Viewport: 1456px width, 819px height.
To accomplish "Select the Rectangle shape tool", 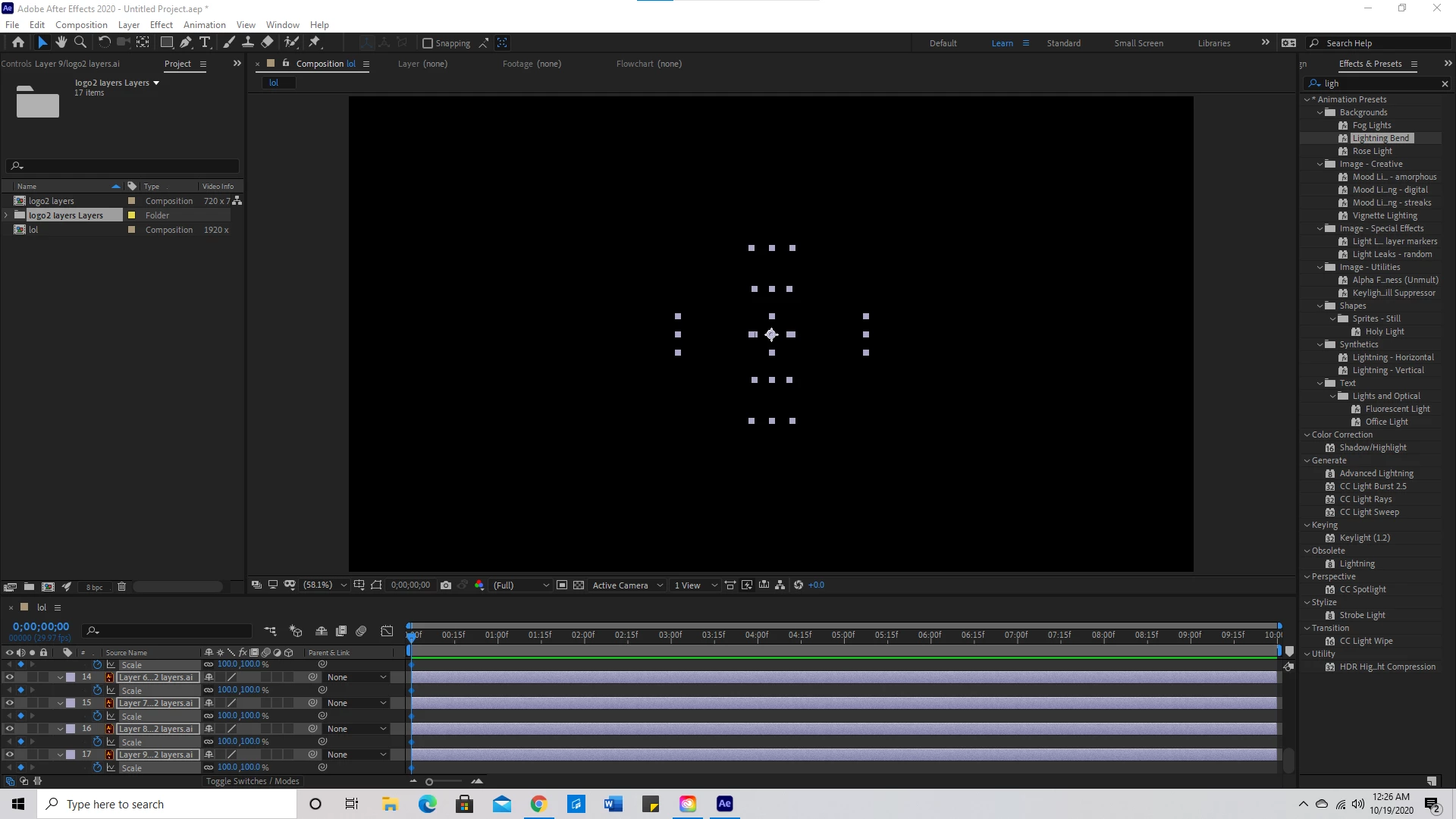I will 167,42.
